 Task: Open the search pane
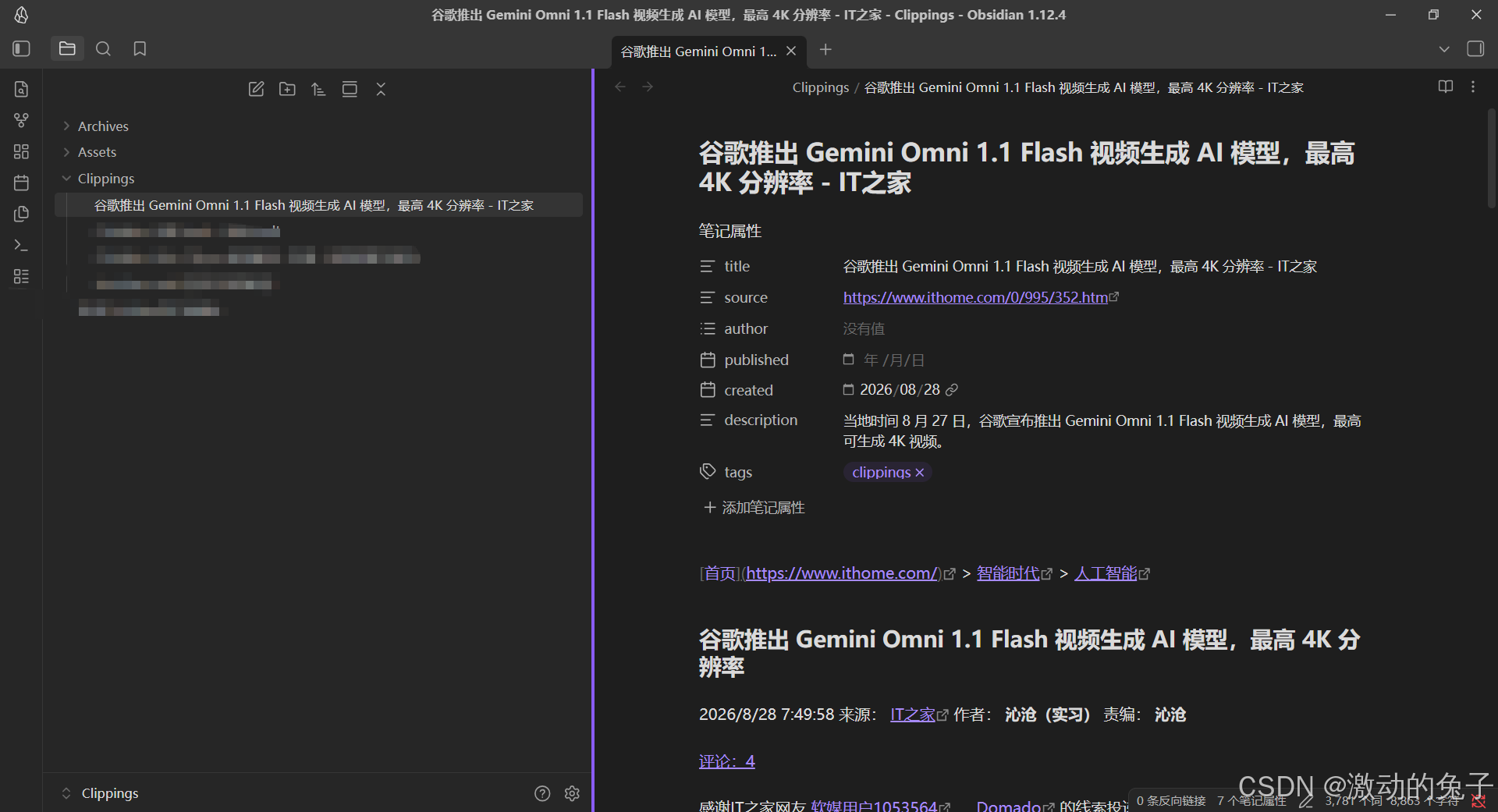(x=103, y=48)
